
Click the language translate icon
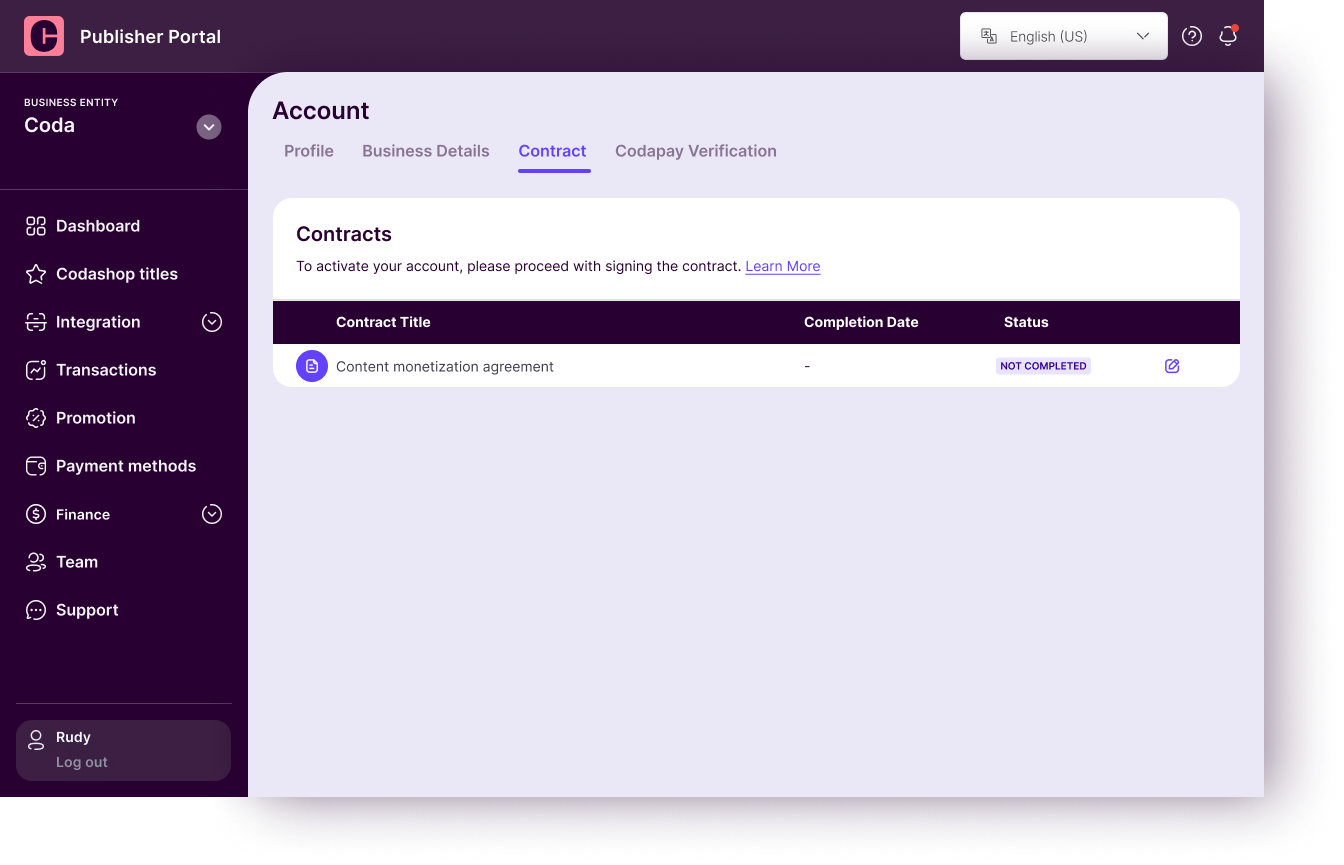[x=989, y=36]
